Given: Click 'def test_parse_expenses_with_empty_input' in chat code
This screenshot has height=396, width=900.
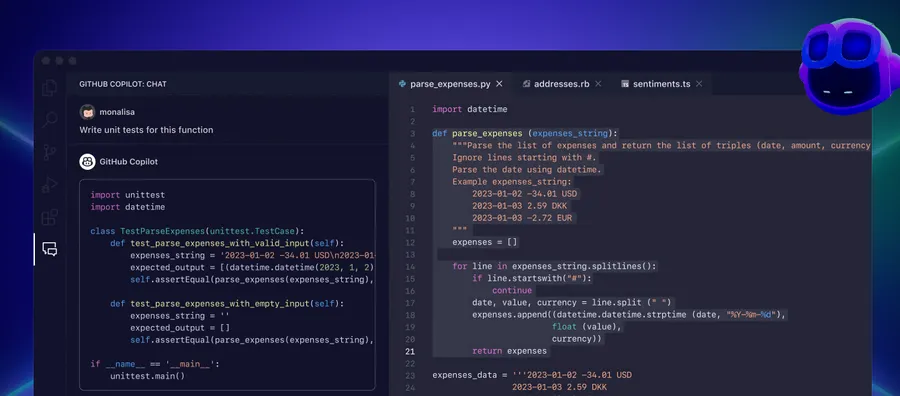Looking at the screenshot, I should pyautogui.click(x=227, y=304).
